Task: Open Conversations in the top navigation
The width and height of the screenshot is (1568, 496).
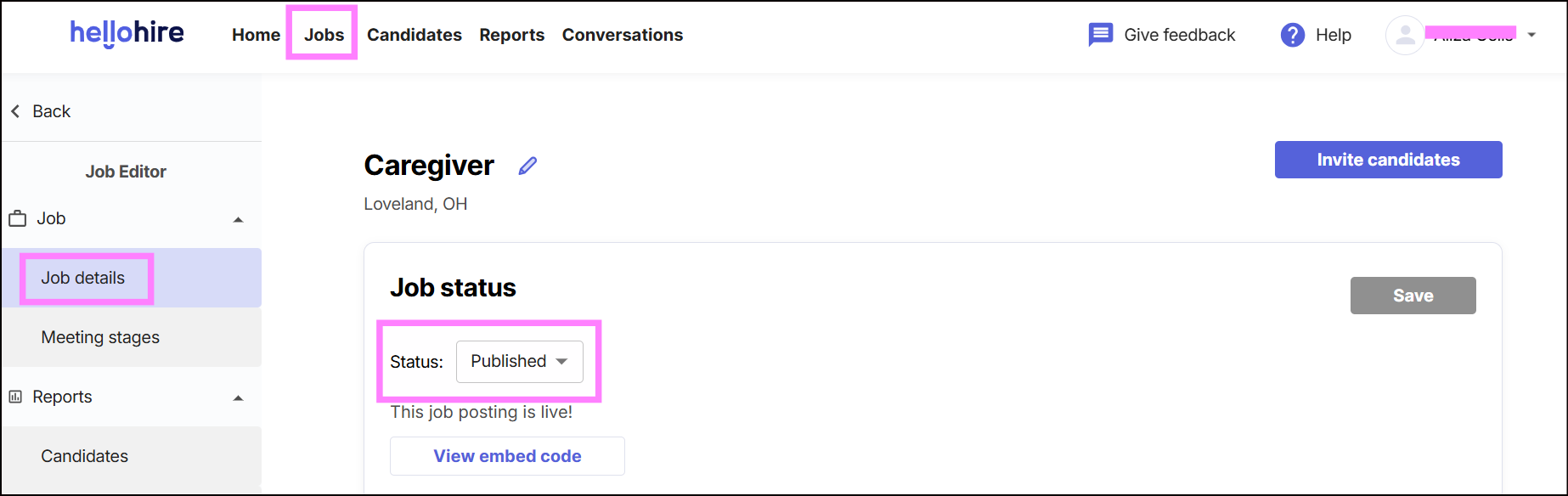Action: coord(623,35)
